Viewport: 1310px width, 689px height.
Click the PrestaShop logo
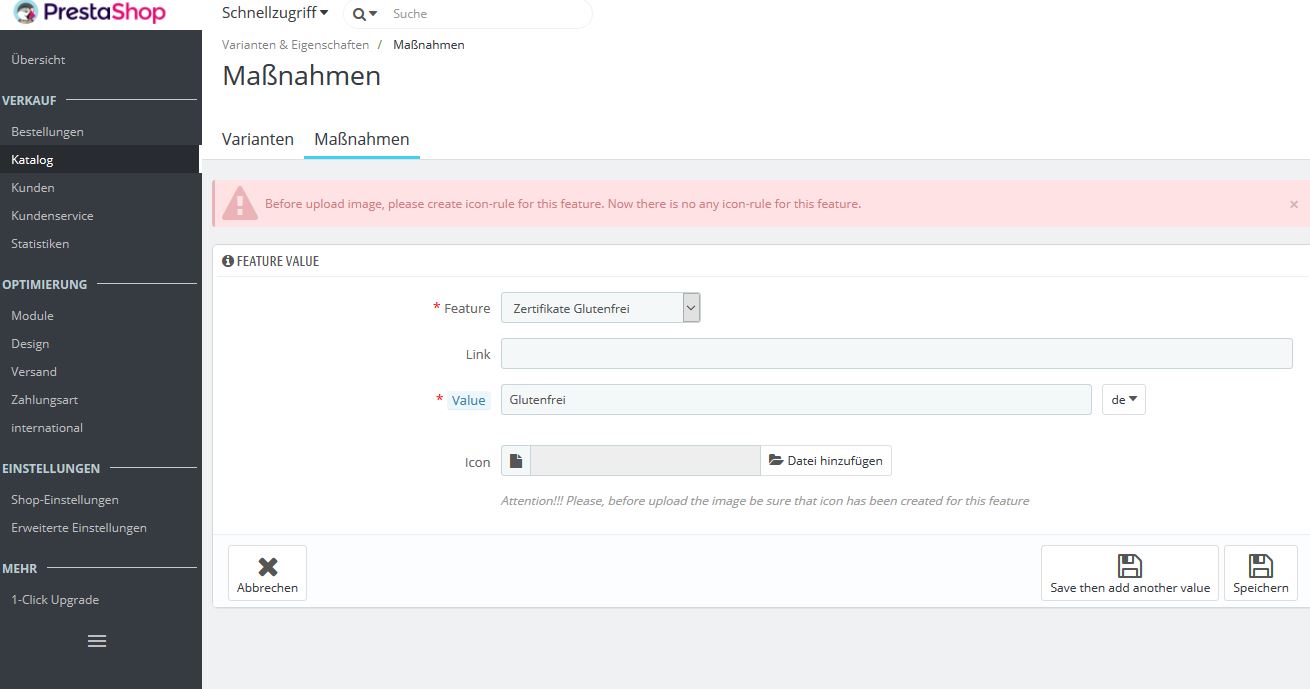(x=90, y=14)
